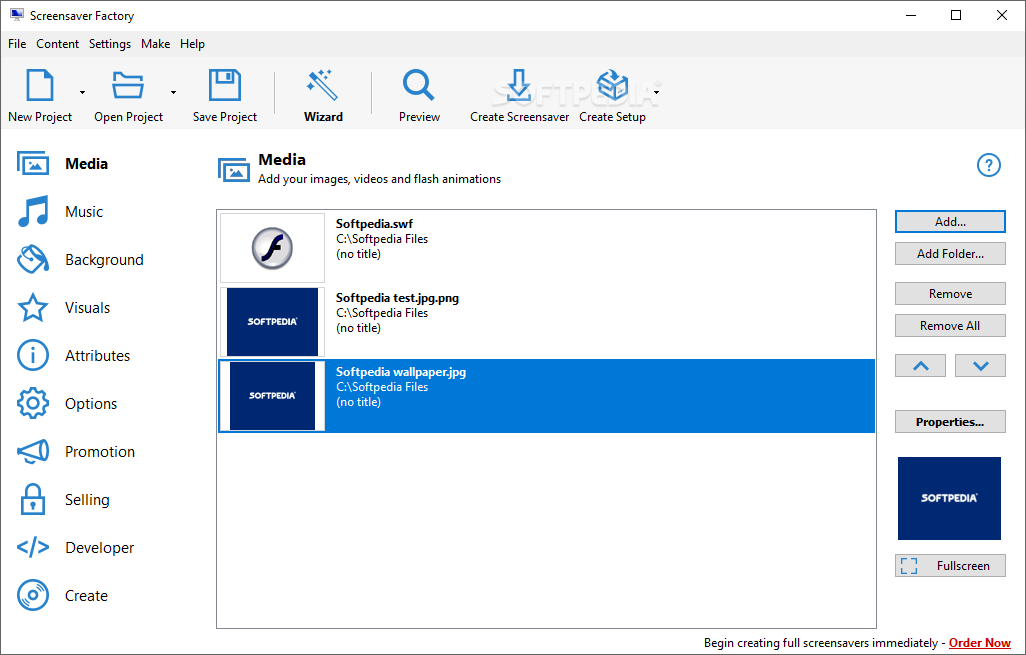Click the Add Folder... button
Viewport: 1026px width, 655px height.
(x=950, y=254)
